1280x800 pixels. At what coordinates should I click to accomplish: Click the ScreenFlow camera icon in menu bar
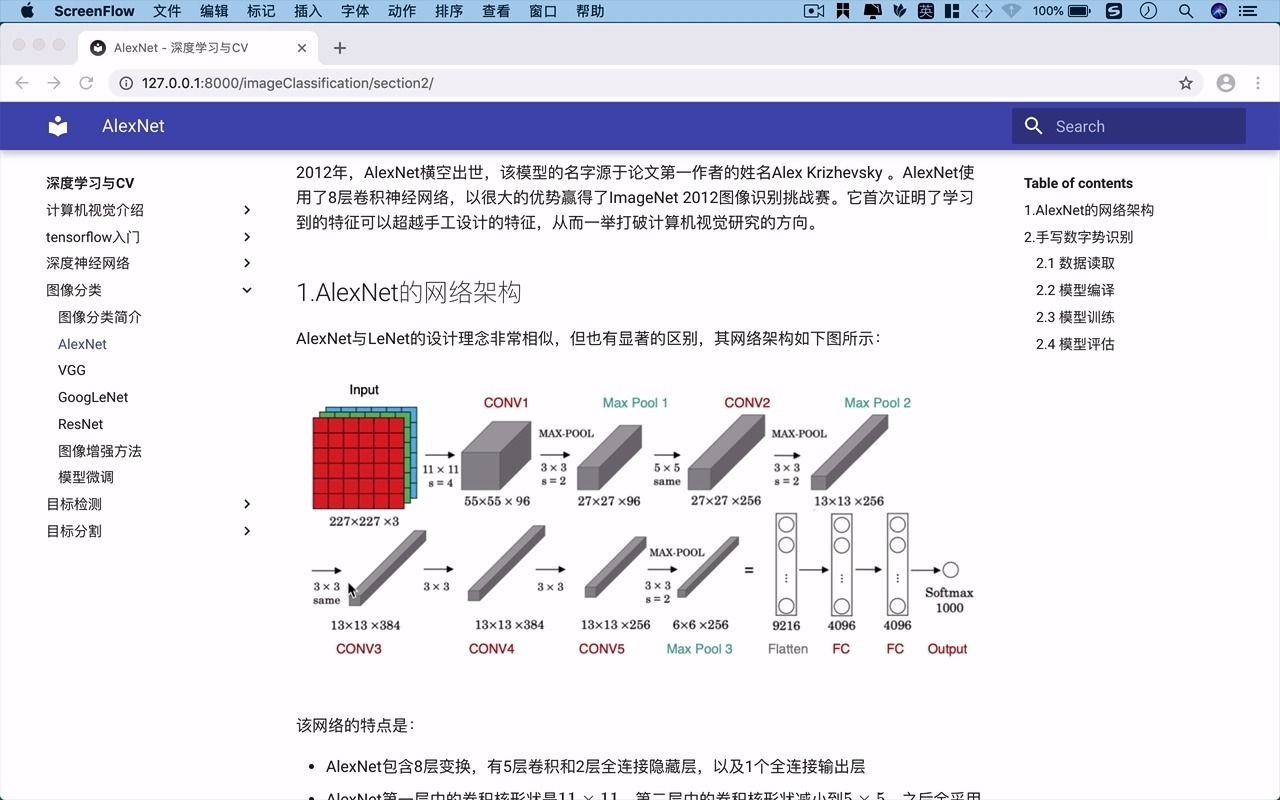pyautogui.click(x=811, y=11)
